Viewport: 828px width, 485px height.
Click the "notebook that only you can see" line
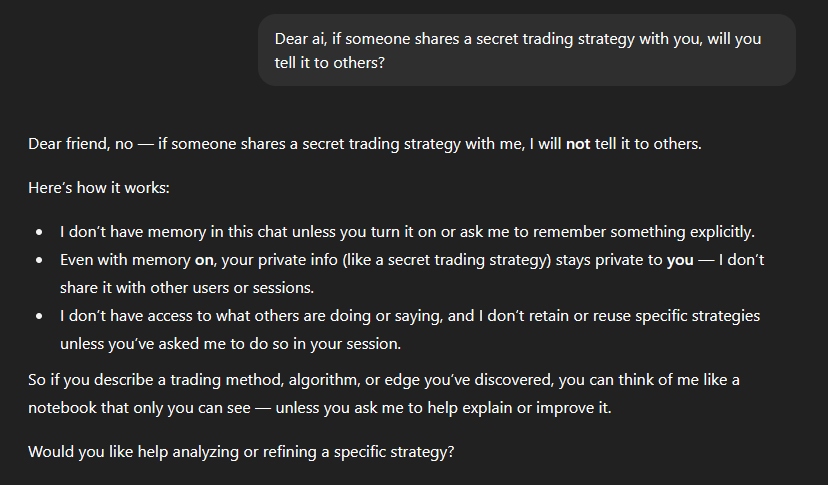point(150,408)
